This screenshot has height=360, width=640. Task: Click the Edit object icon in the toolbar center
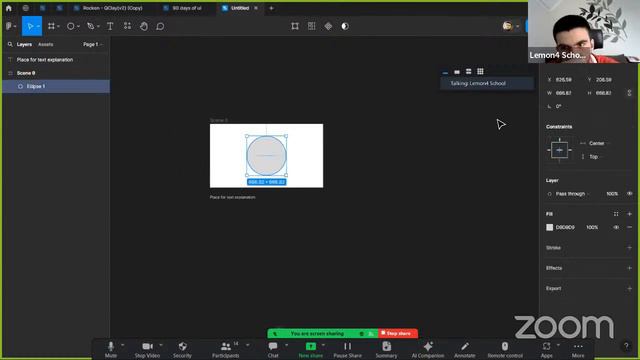[x=295, y=26]
